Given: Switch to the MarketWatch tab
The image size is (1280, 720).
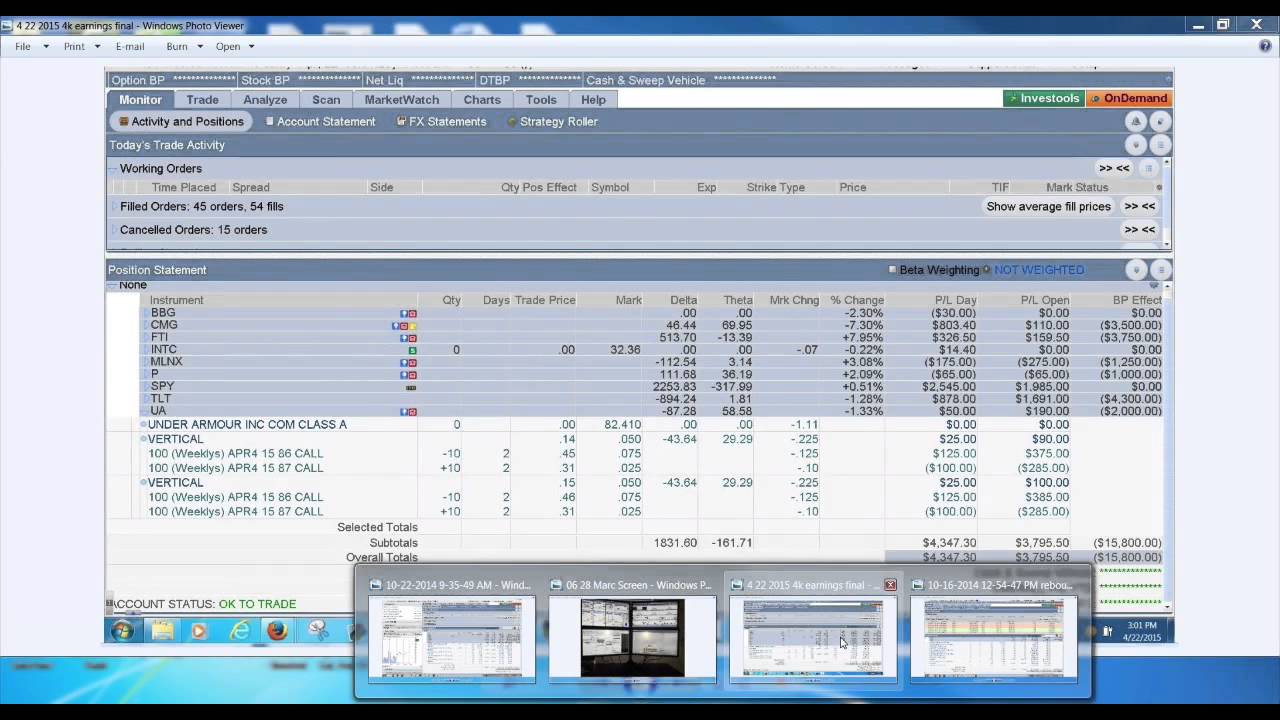Looking at the screenshot, I should coord(402,99).
